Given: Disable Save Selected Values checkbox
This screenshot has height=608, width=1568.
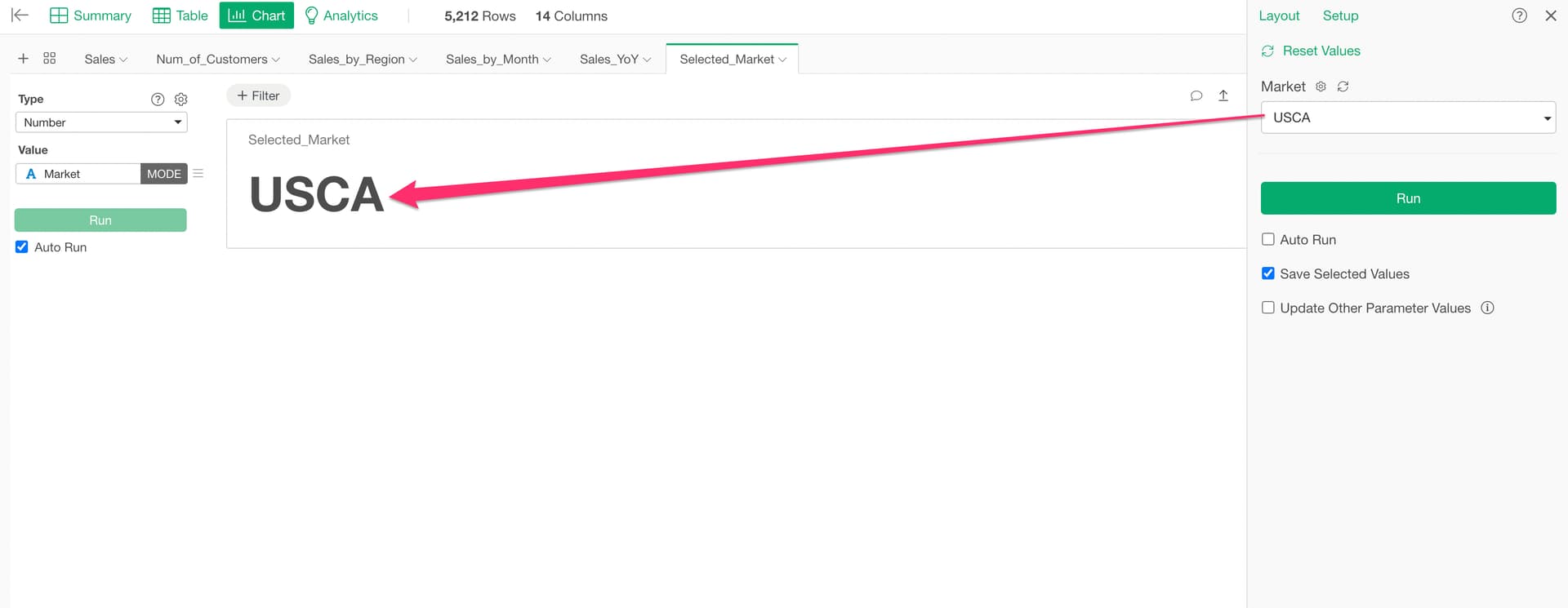Looking at the screenshot, I should 1268,274.
